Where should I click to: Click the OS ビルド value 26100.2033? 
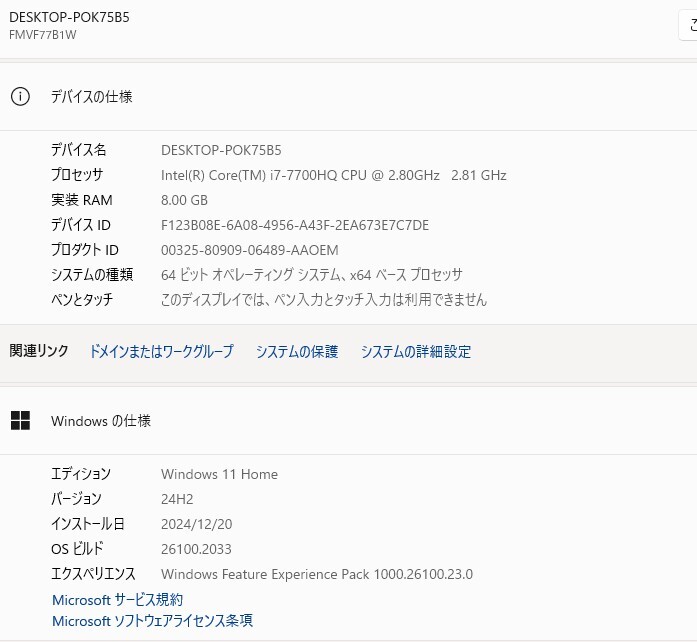[x=197, y=549]
